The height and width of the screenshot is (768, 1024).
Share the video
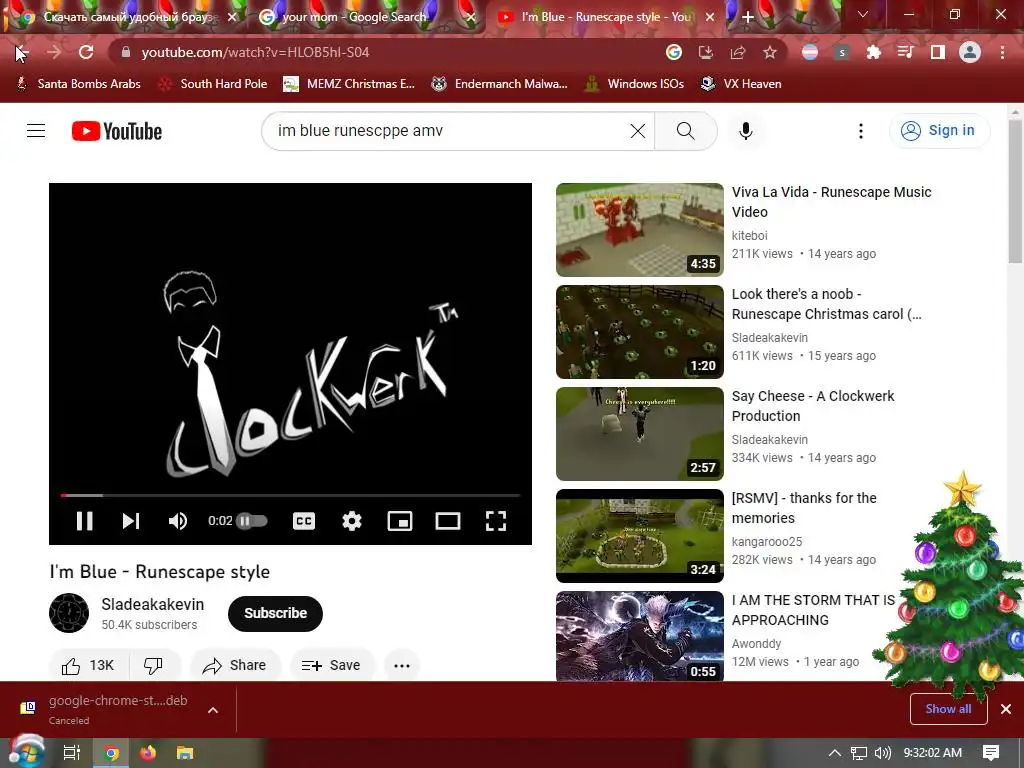coord(235,665)
